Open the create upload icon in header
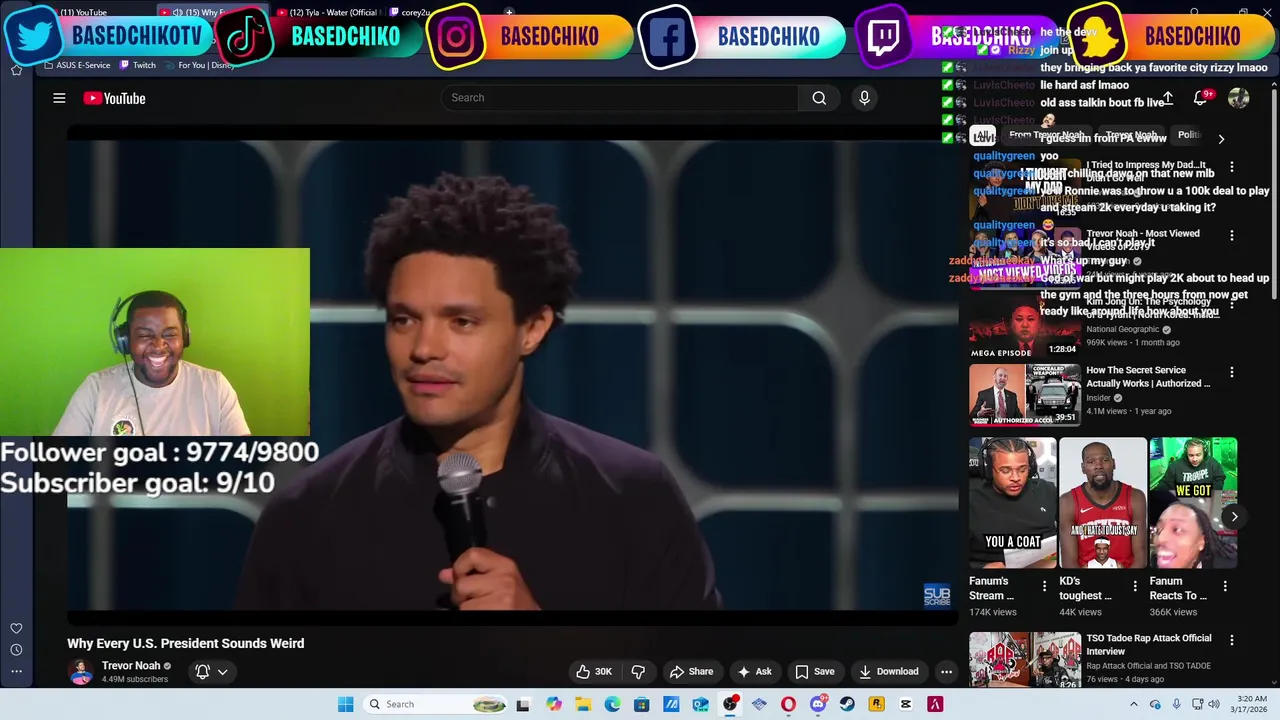Image resolution: width=1280 pixels, height=720 pixels. pos(1167,98)
